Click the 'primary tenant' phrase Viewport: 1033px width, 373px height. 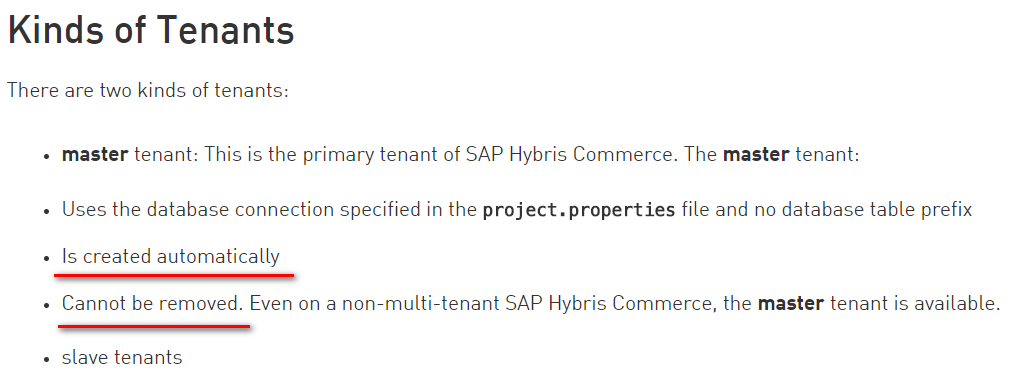334,155
